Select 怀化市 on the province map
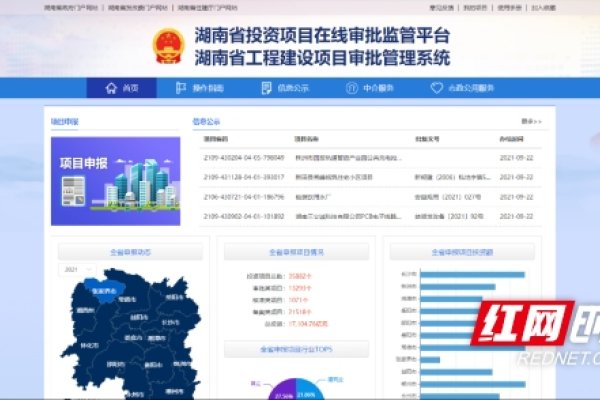This screenshot has width=600, height=400. tap(90, 345)
